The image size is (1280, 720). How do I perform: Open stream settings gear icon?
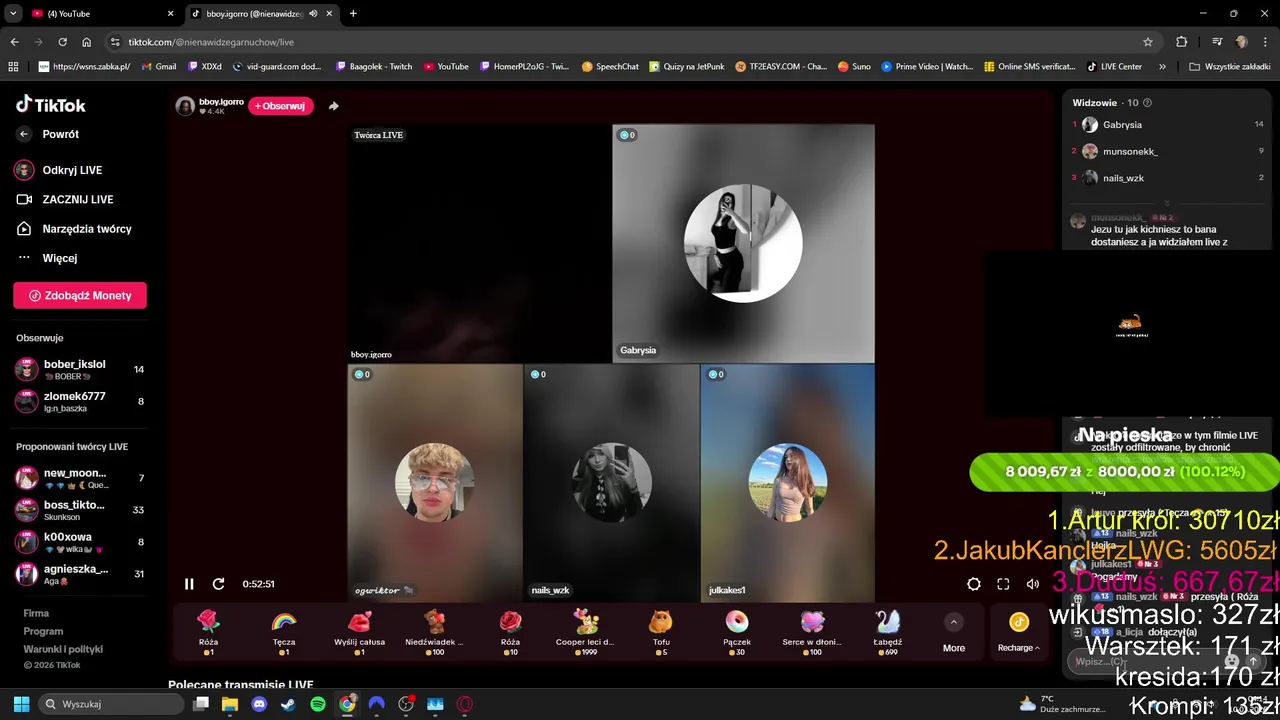974,584
